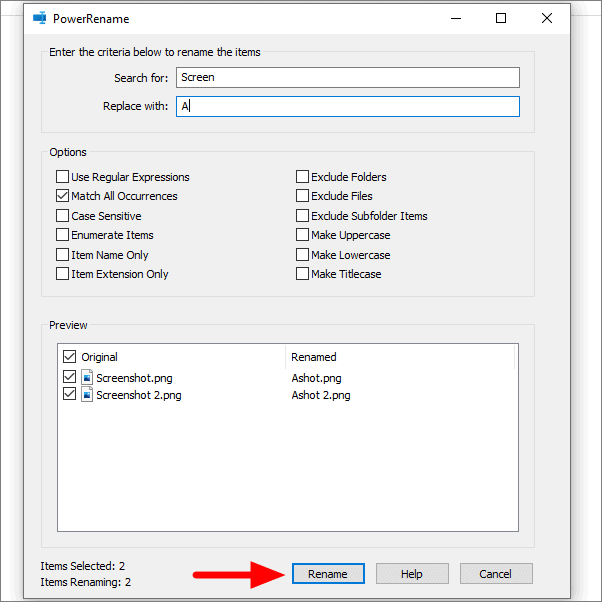
Task: Deselect Screenshot 2.png in preview list
Action: point(69,394)
